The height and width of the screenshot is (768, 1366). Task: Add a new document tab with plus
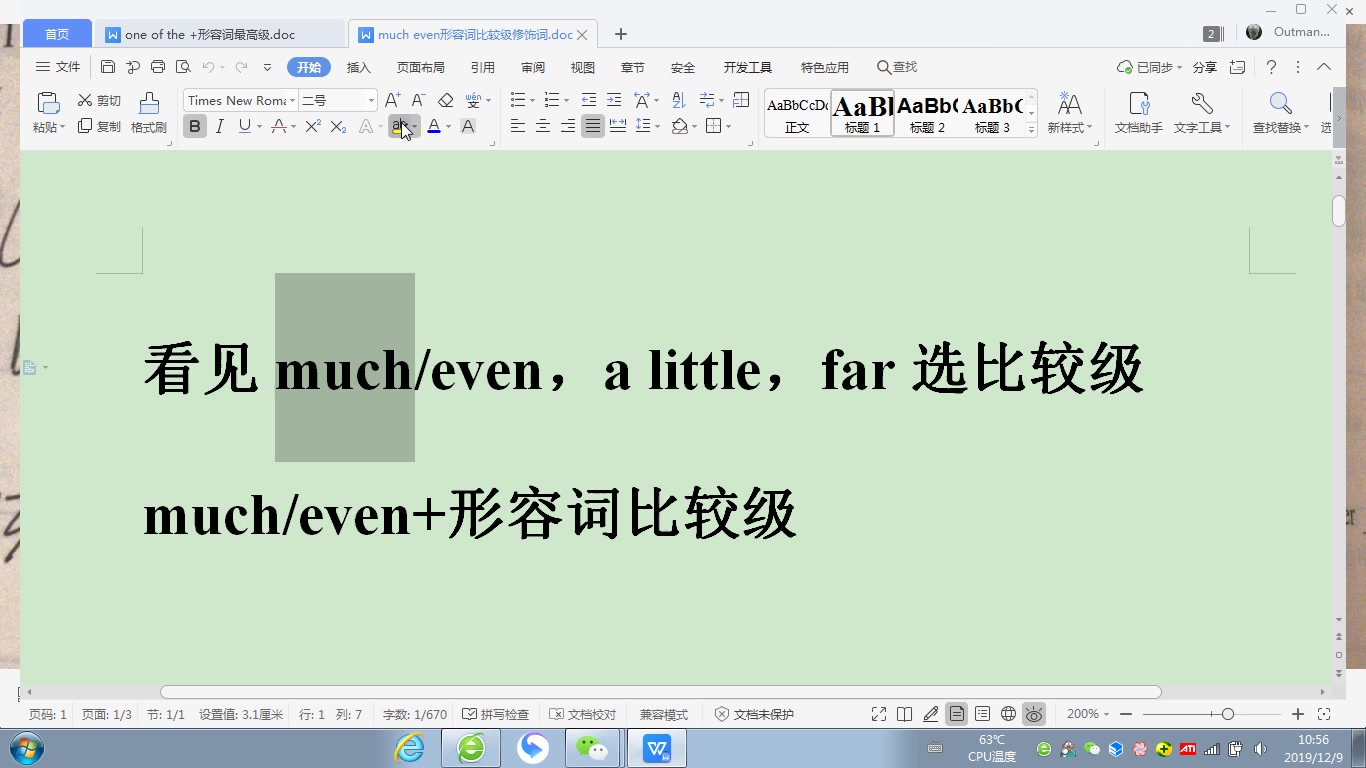(621, 34)
